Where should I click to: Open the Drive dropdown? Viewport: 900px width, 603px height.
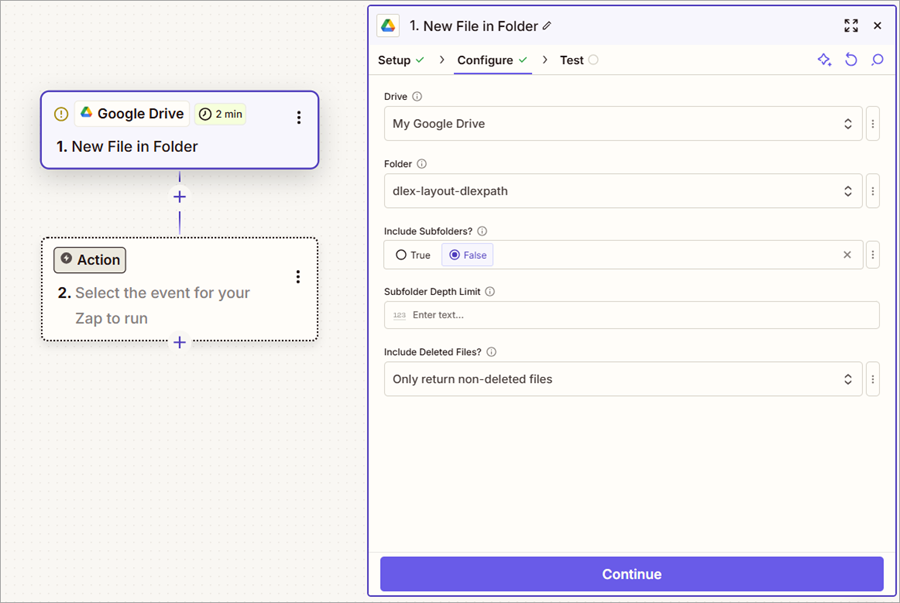point(622,124)
